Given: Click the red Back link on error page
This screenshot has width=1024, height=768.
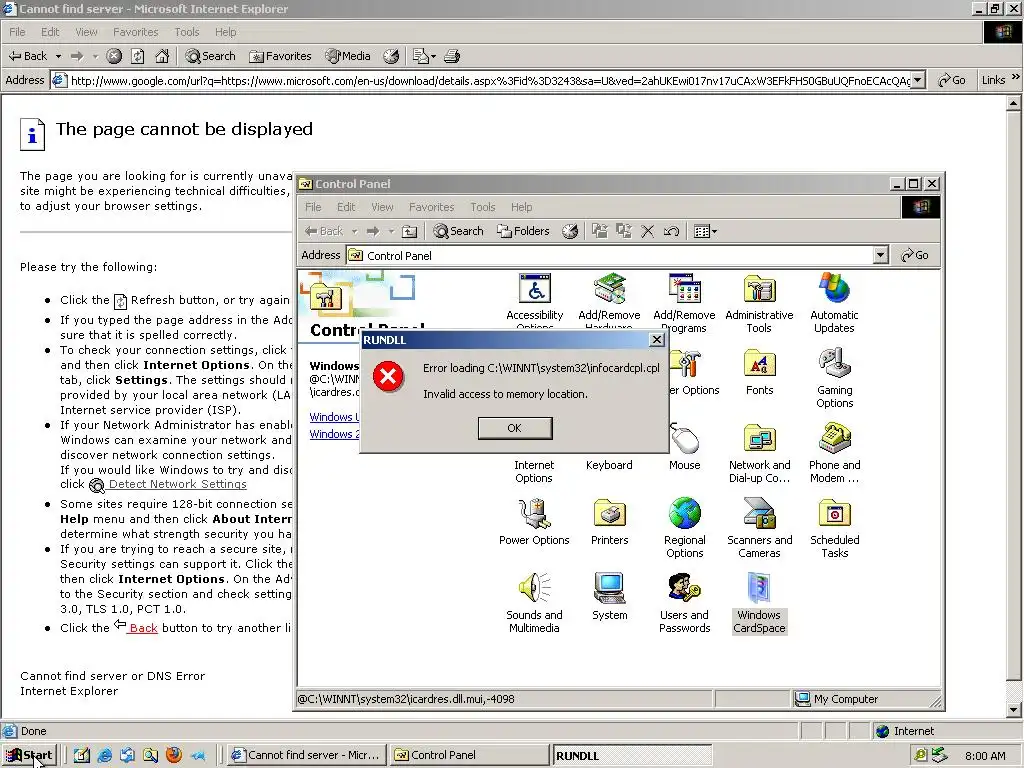Looking at the screenshot, I should click(143, 628).
